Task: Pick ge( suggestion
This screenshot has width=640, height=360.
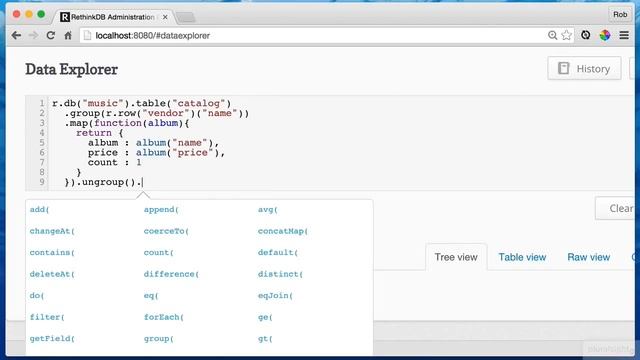Action: coord(265,317)
